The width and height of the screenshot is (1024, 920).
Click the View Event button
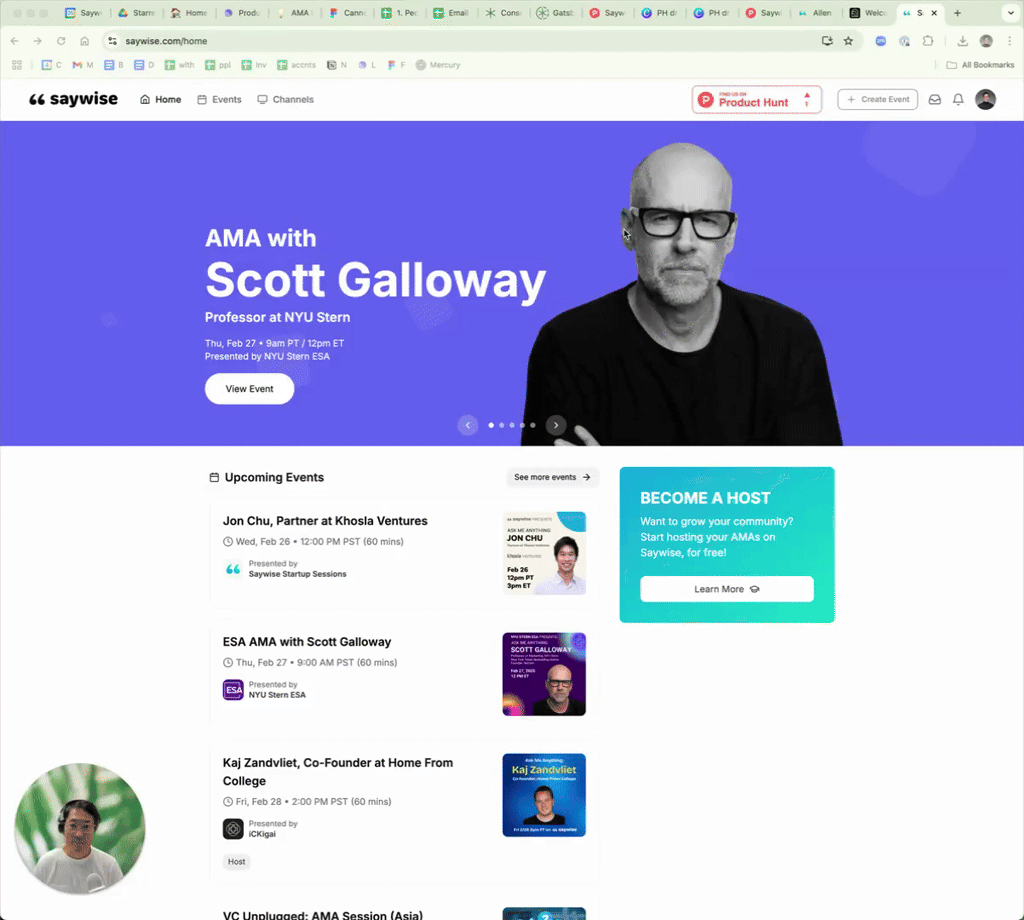pyautogui.click(x=249, y=389)
